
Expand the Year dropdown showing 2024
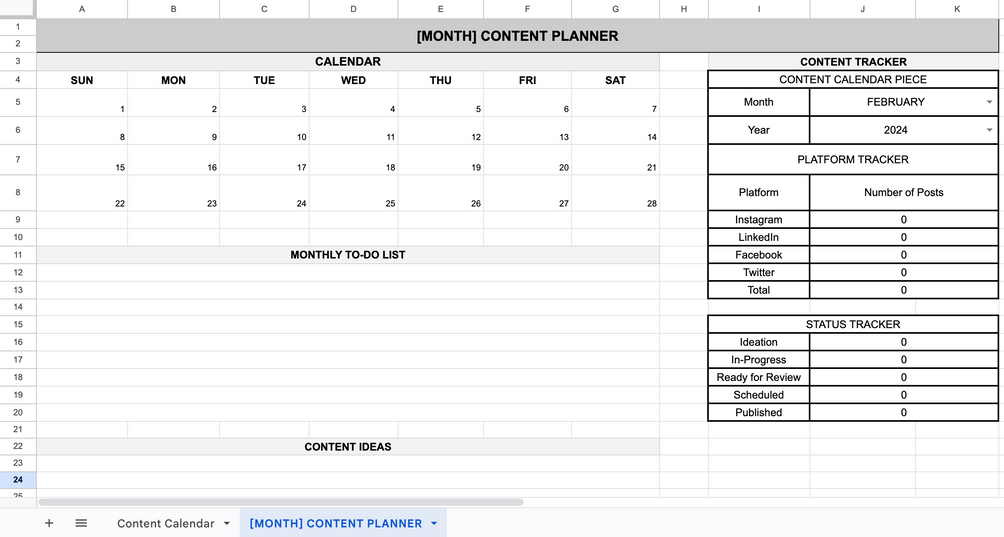(989, 130)
